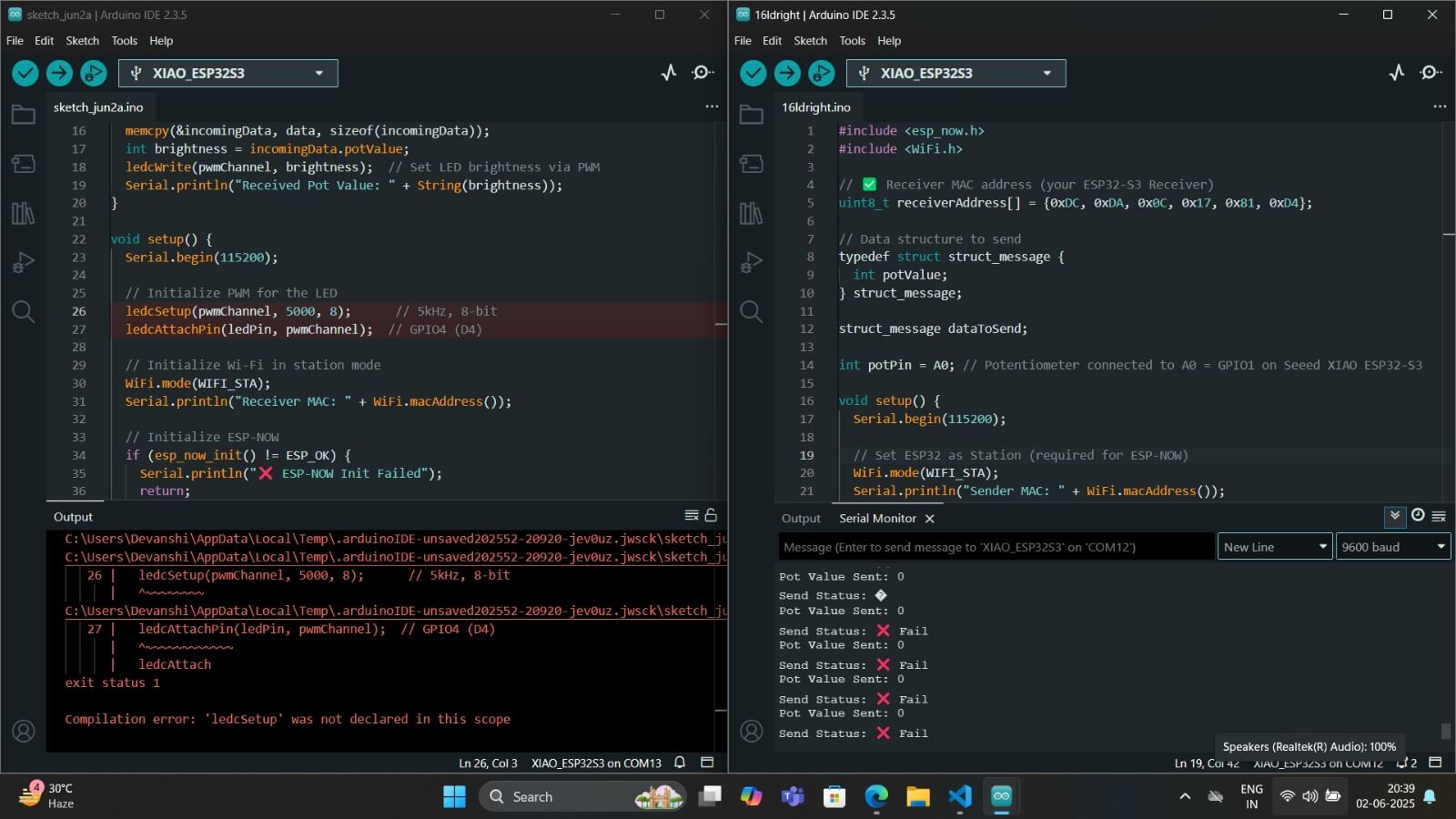This screenshot has height=819, width=1456.
Task: Click Verify button in 16ldright window
Action: (753, 73)
